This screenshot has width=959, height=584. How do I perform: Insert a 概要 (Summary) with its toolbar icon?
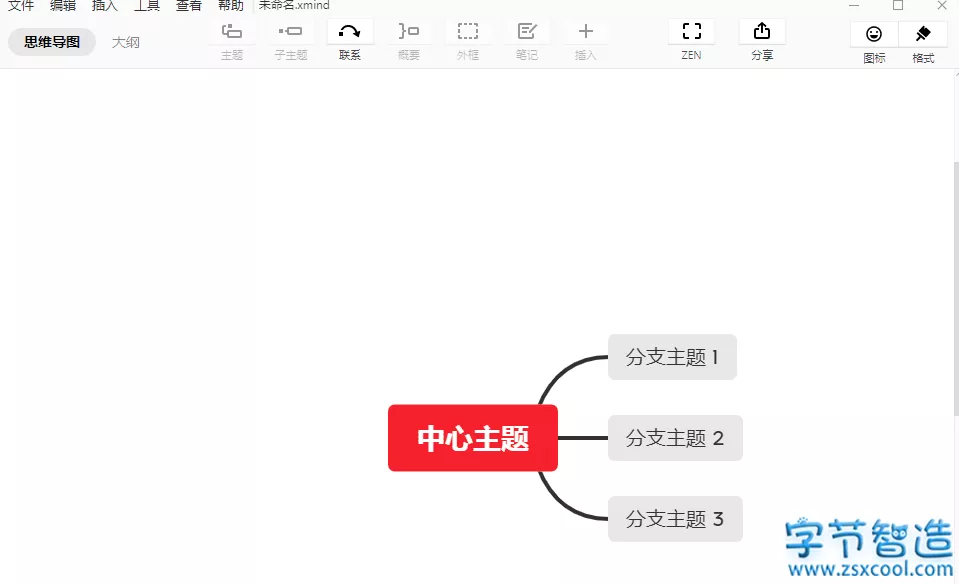click(x=408, y=40)
